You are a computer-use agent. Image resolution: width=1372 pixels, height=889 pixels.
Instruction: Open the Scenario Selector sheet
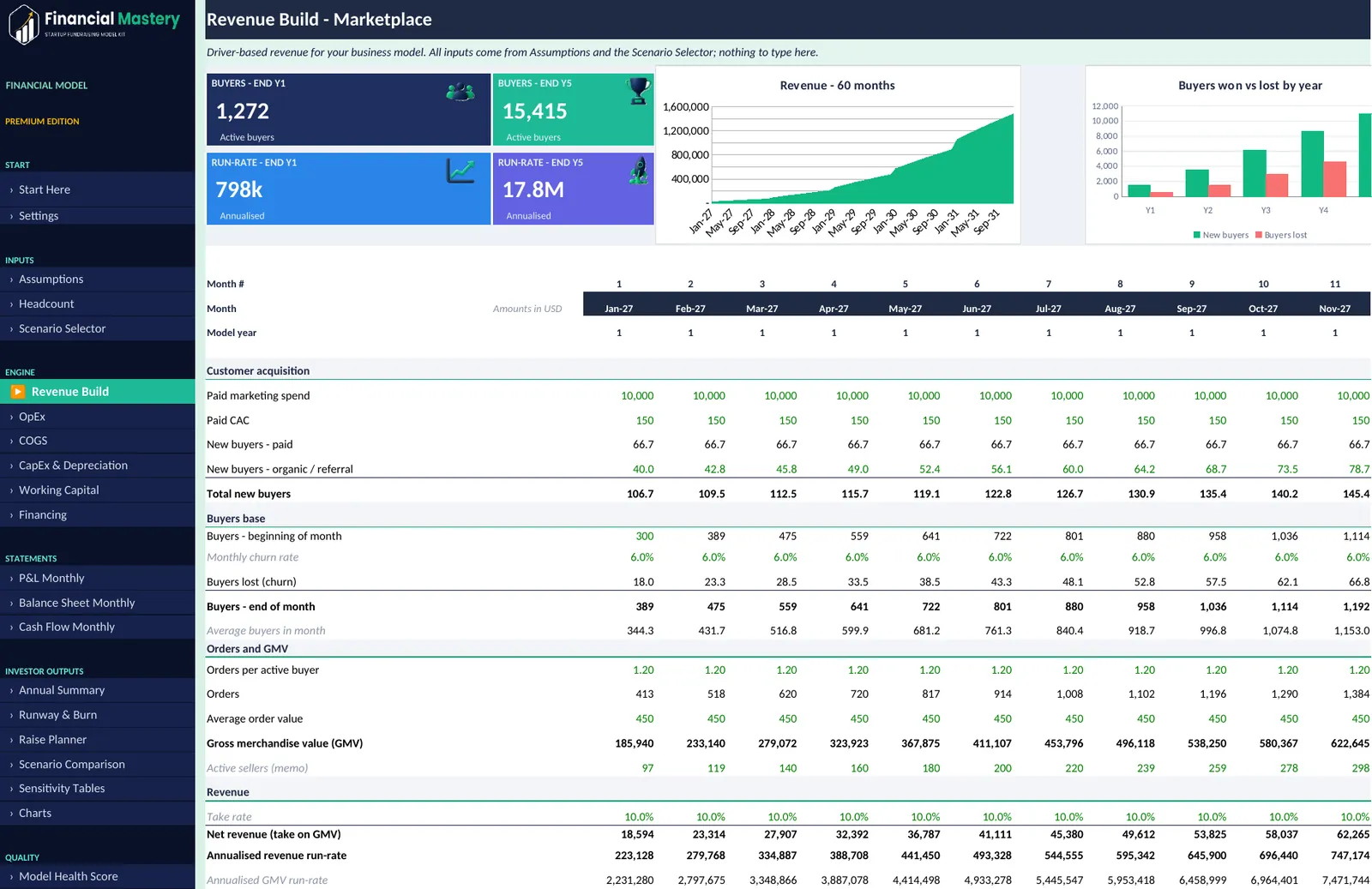(x=98, y=328)
